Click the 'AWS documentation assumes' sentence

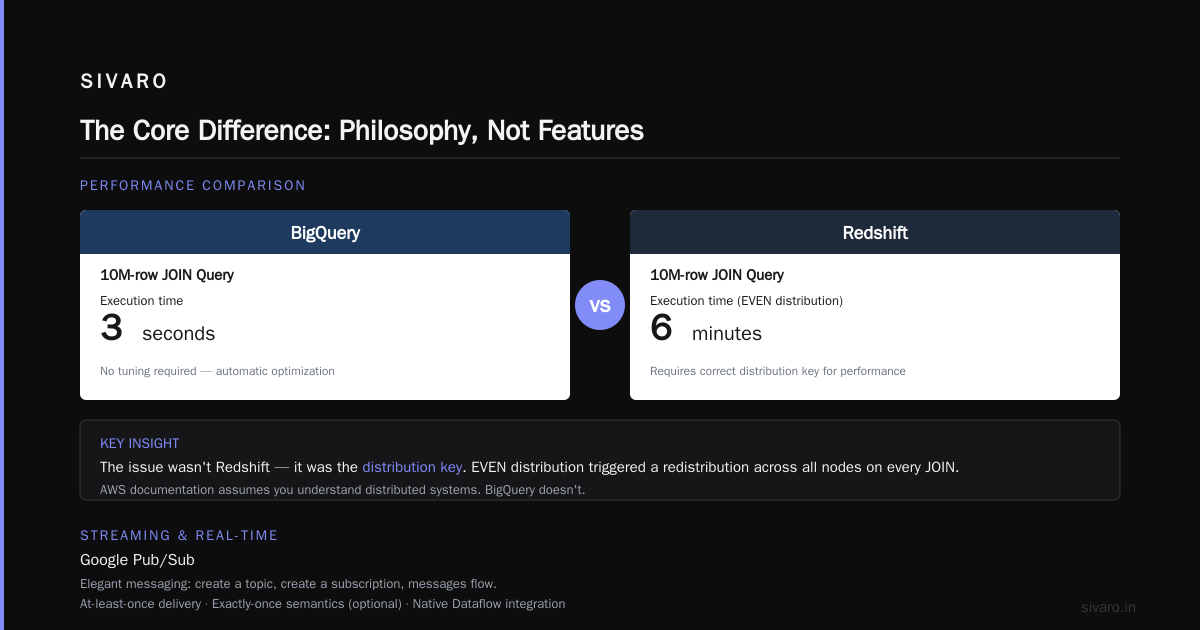(x=342, y=490)
